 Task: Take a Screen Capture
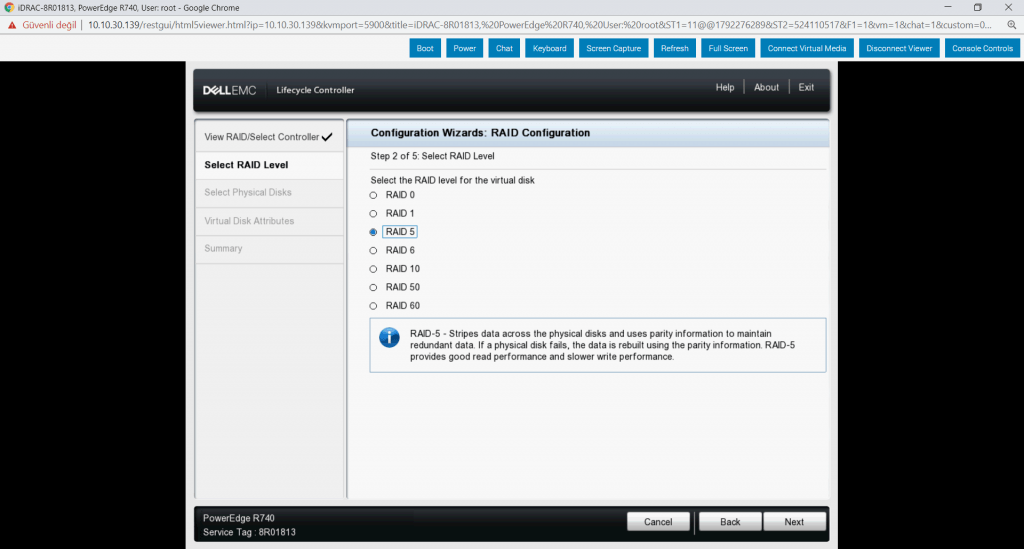613,48
